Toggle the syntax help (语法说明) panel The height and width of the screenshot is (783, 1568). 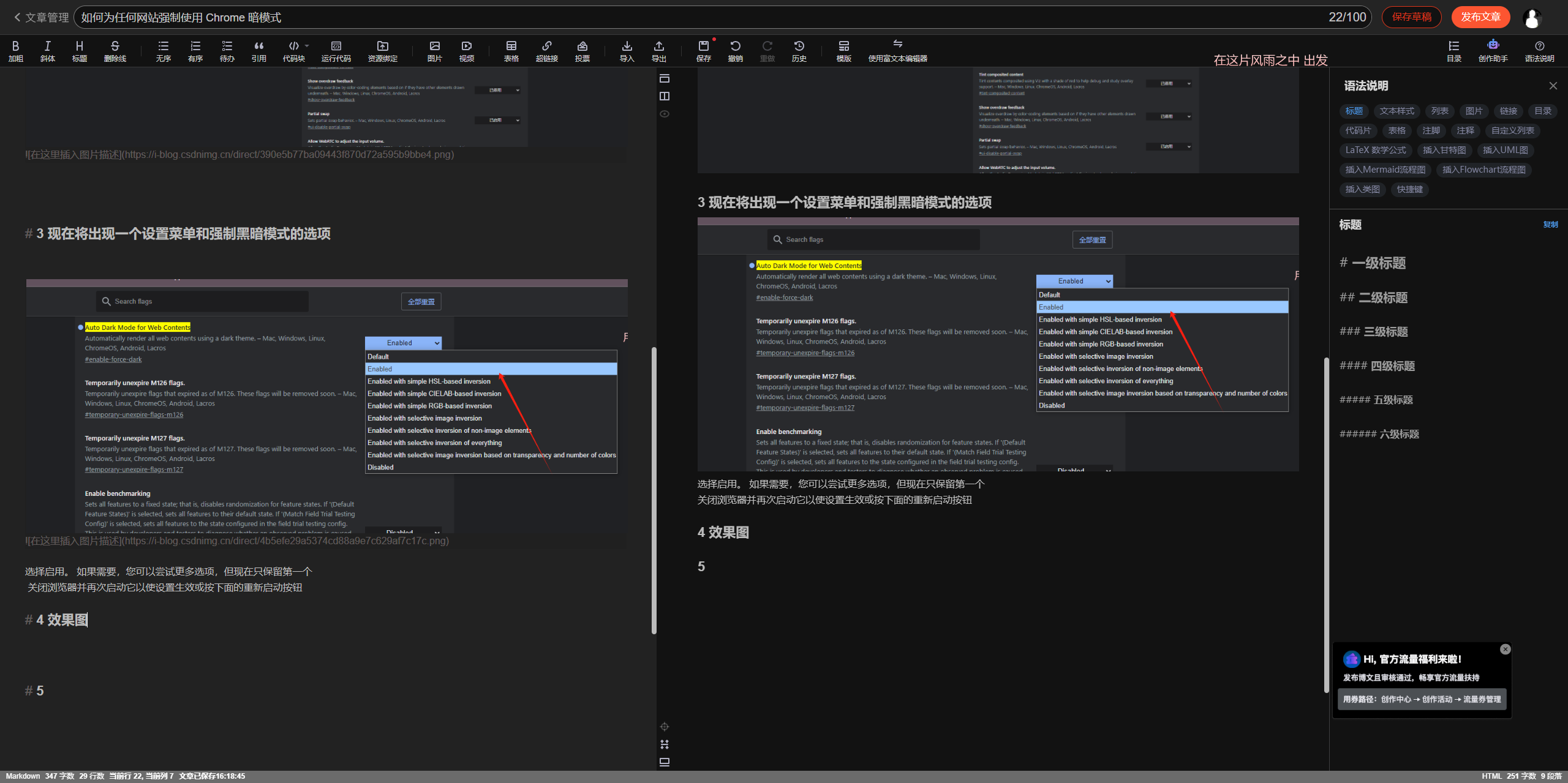point(1540,51)
